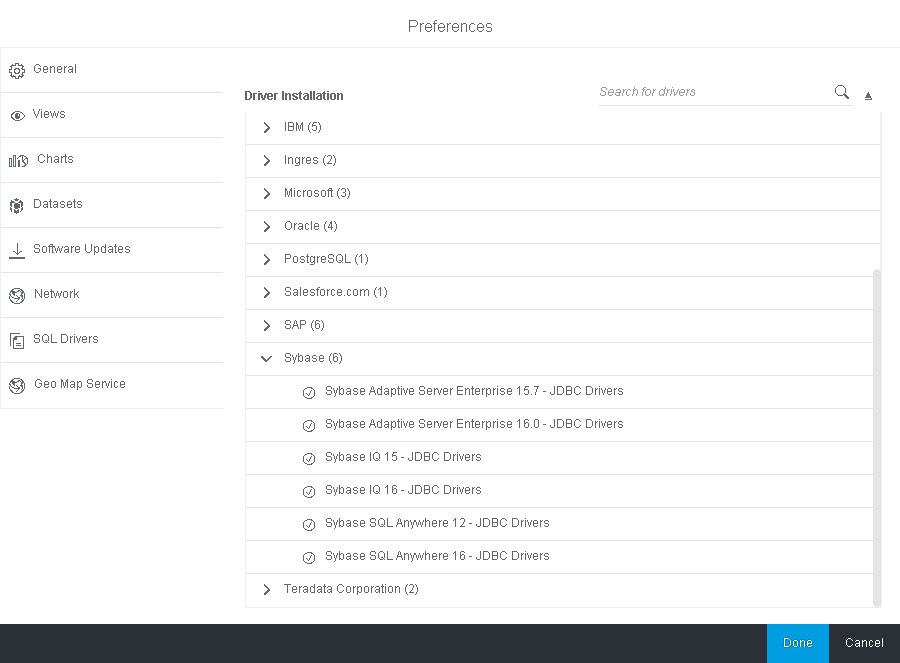
Task: Click the Cancel button
Action: pyautogui.click(x=864, y=643)
